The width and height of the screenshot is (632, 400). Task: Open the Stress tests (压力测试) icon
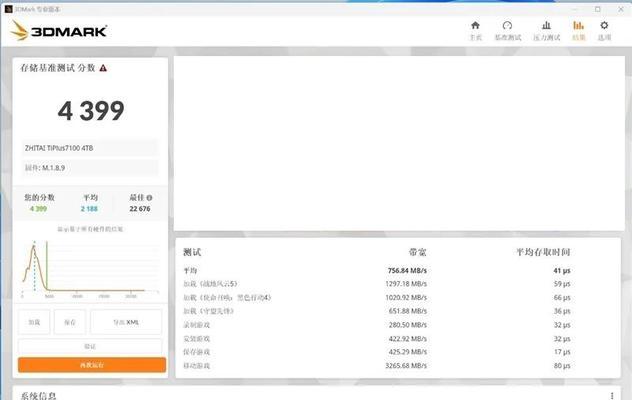point(547,25)
